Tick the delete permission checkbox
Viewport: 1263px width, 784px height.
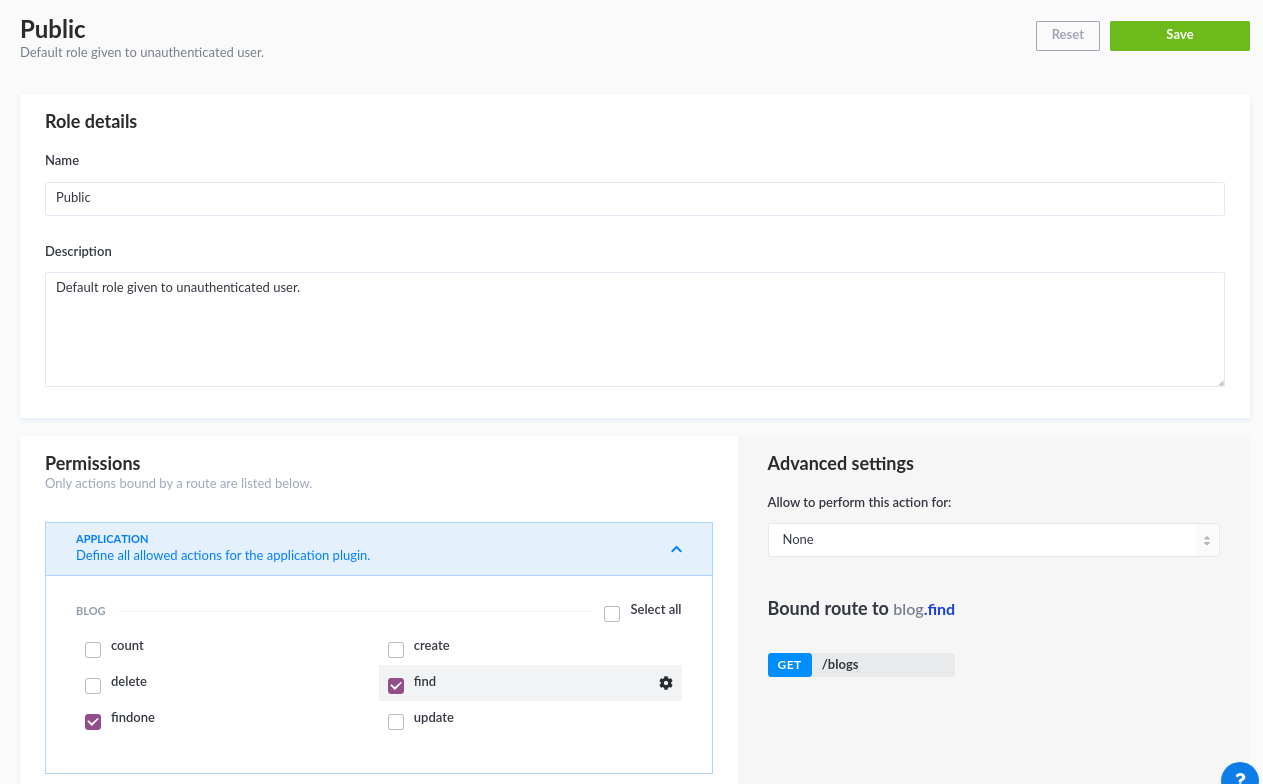pyautogui.click(x=93, y=686)
